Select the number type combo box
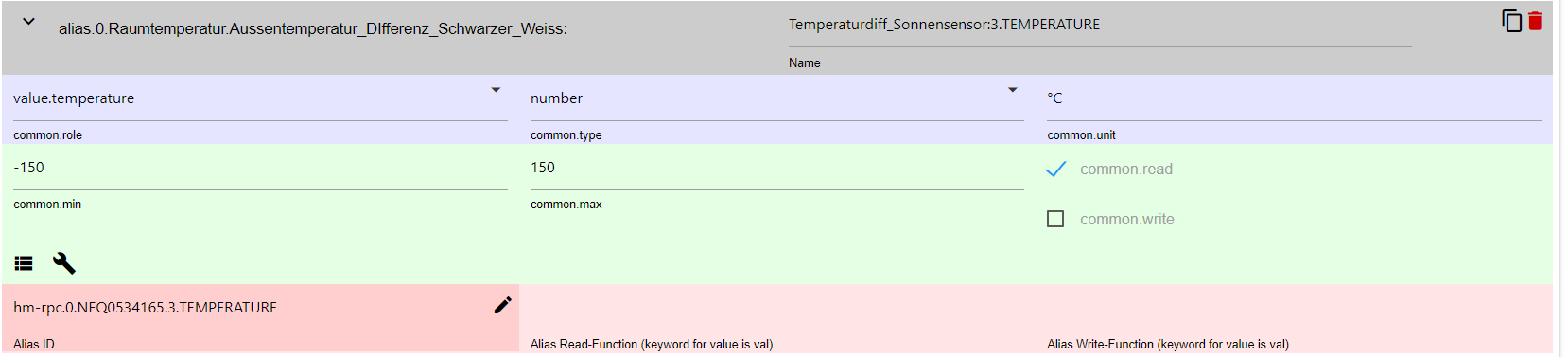The height and width of the screenshot is (357, 1568). tap(777, 98)
